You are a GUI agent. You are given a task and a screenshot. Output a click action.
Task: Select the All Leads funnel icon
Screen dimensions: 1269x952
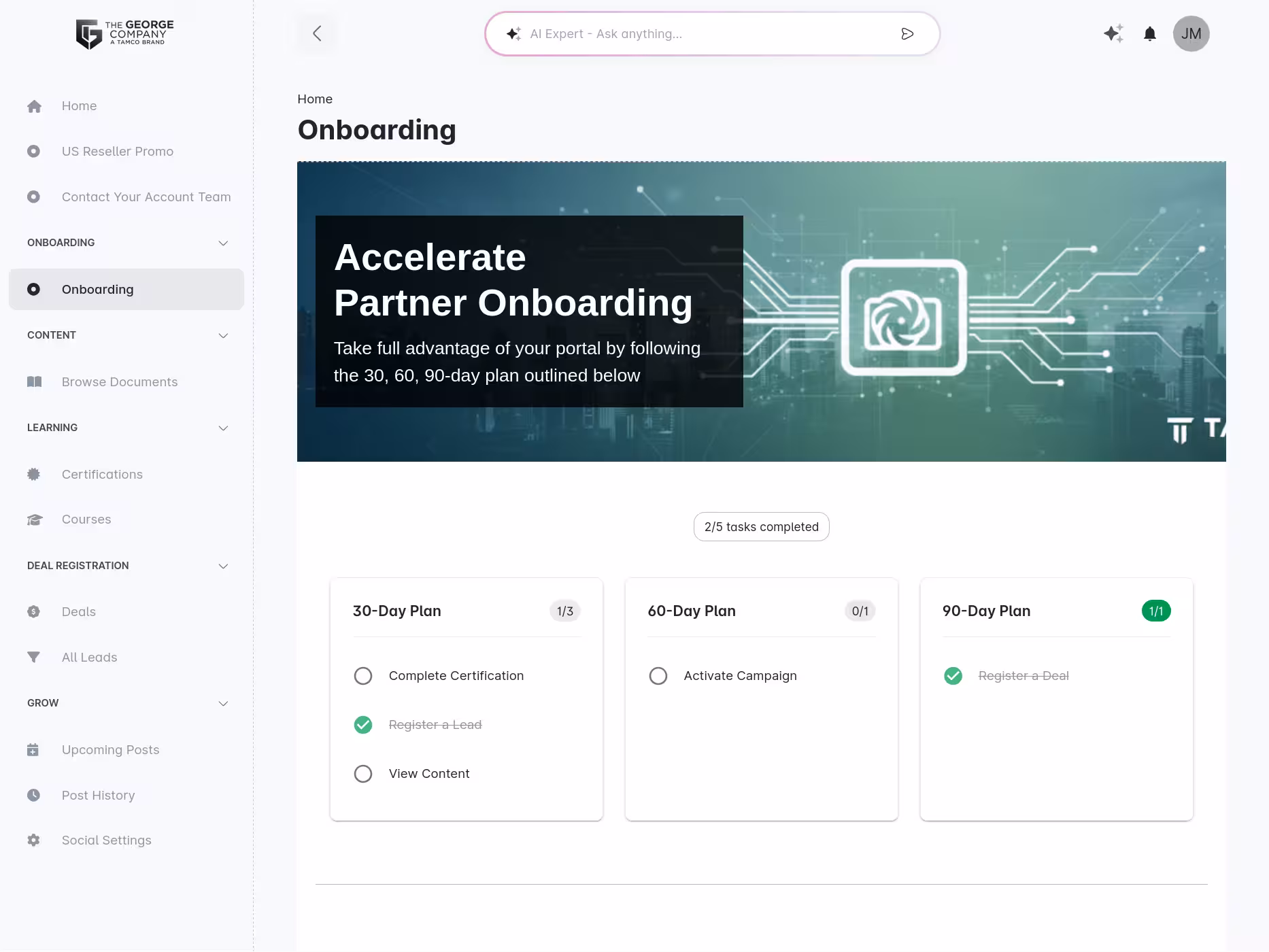click(x=34, y=657)
